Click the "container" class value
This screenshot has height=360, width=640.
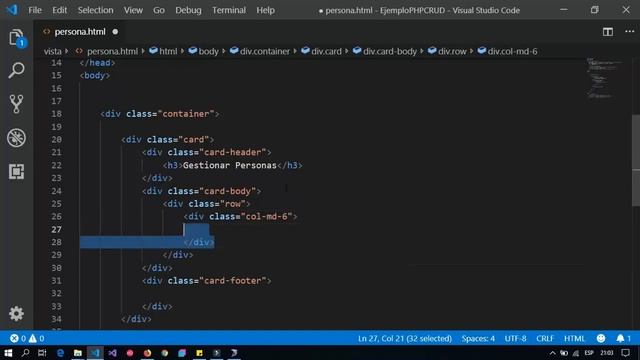point(186,114)
